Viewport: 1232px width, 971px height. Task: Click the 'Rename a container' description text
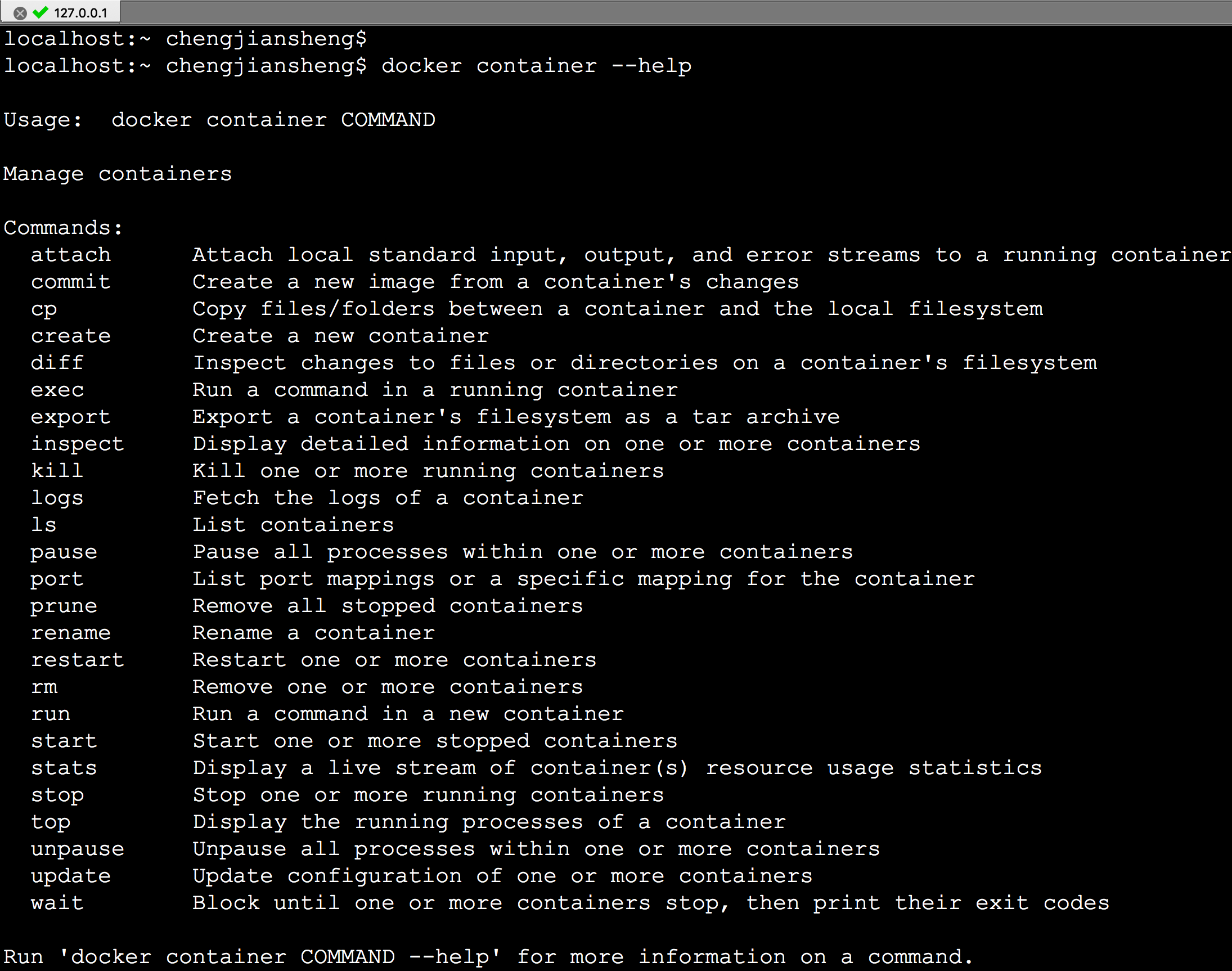[313, 633]
